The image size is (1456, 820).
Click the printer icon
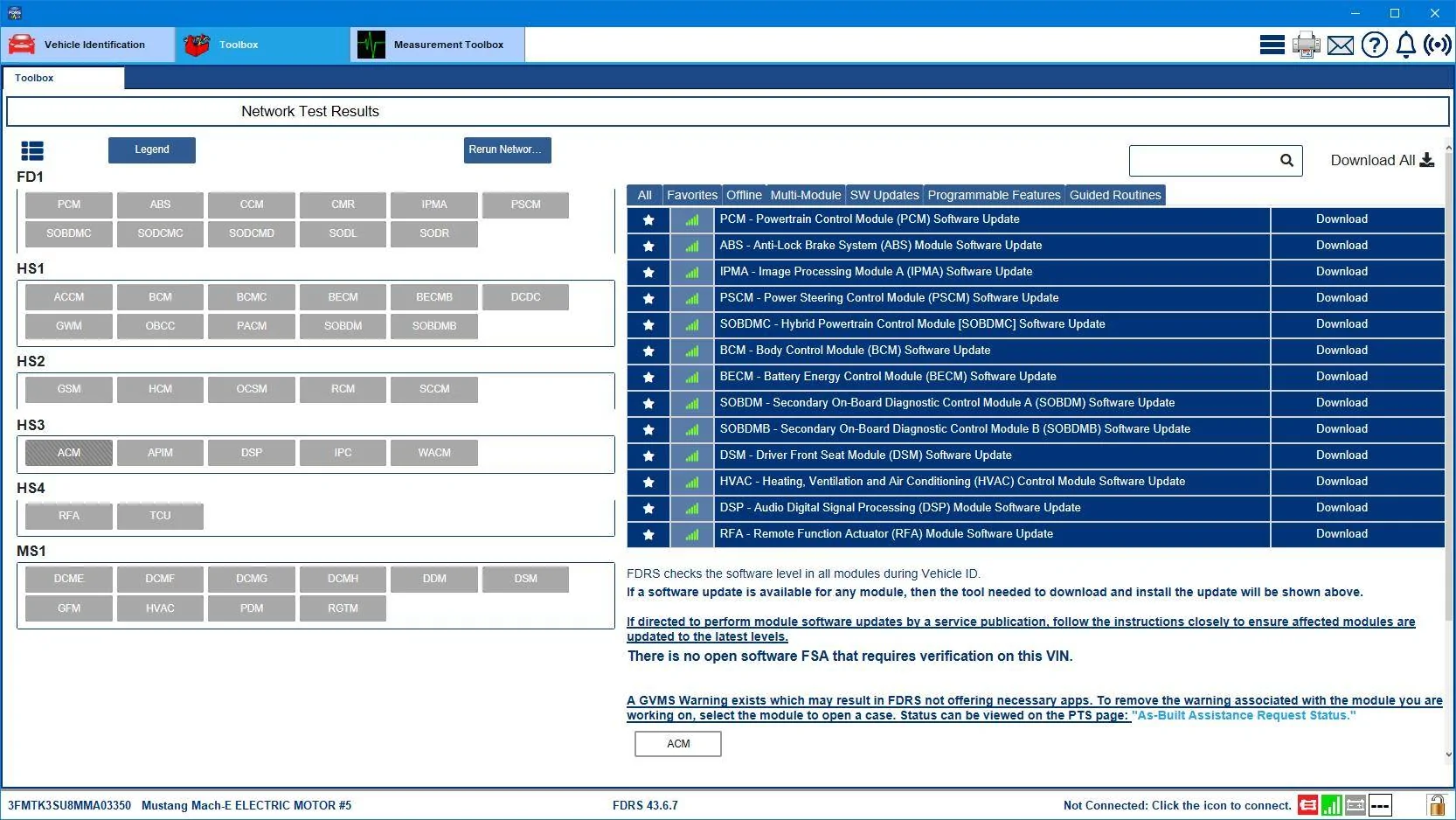point(1306,45)
